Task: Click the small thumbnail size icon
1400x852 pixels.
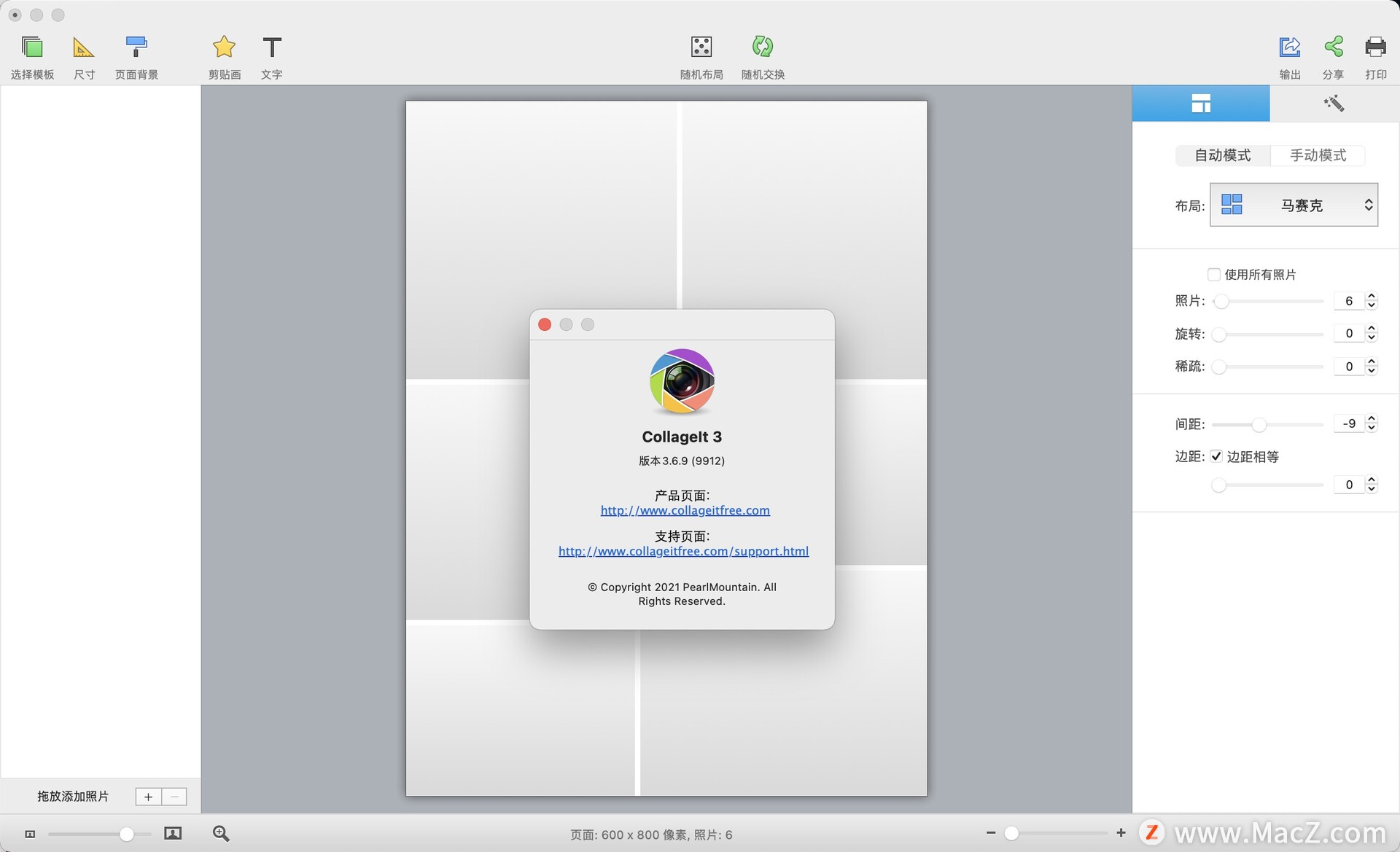Action: pos(30,834)
